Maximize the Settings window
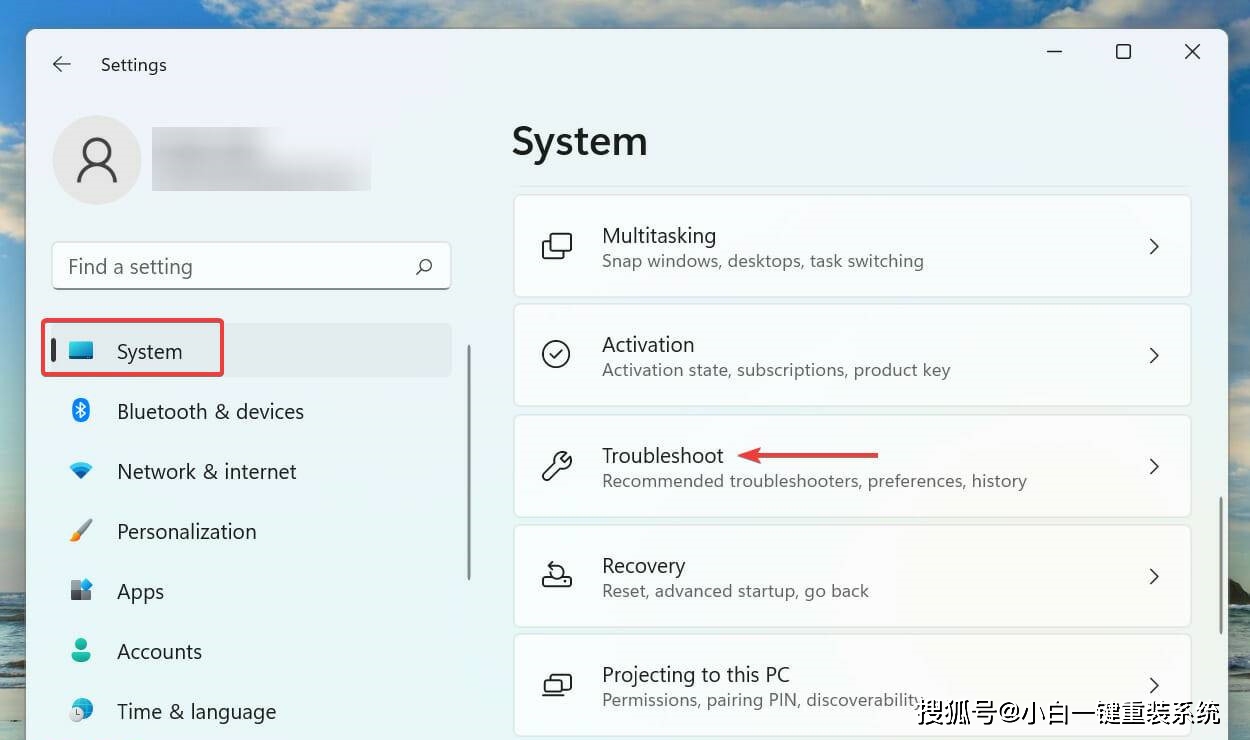 tap(1123, 52)
